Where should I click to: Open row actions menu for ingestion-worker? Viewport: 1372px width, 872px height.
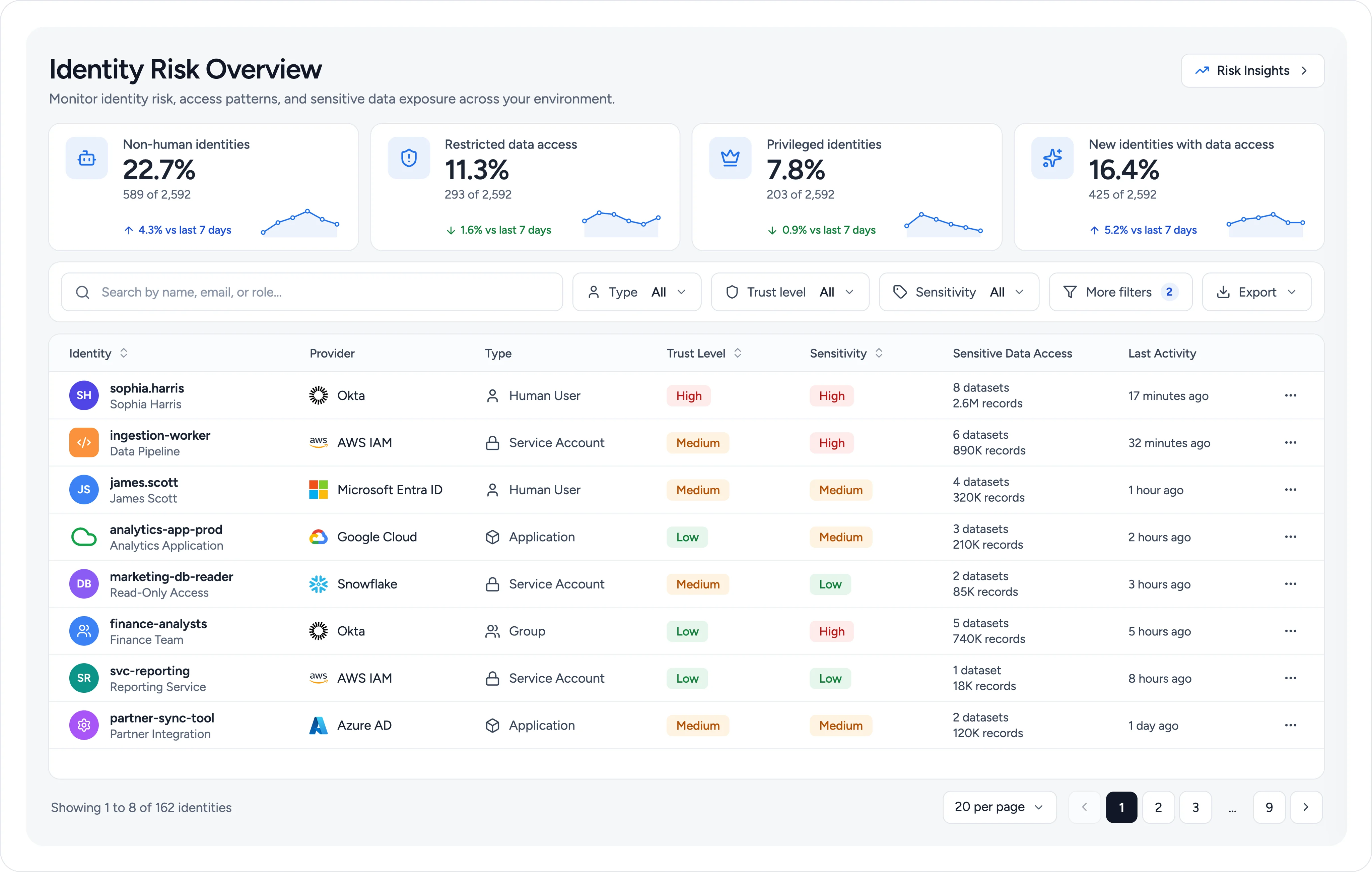coord(1291,443)
